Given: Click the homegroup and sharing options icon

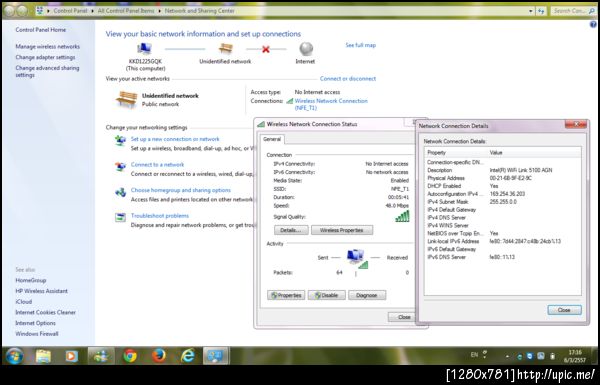Looking at the screenshot, I should (121, 192).
